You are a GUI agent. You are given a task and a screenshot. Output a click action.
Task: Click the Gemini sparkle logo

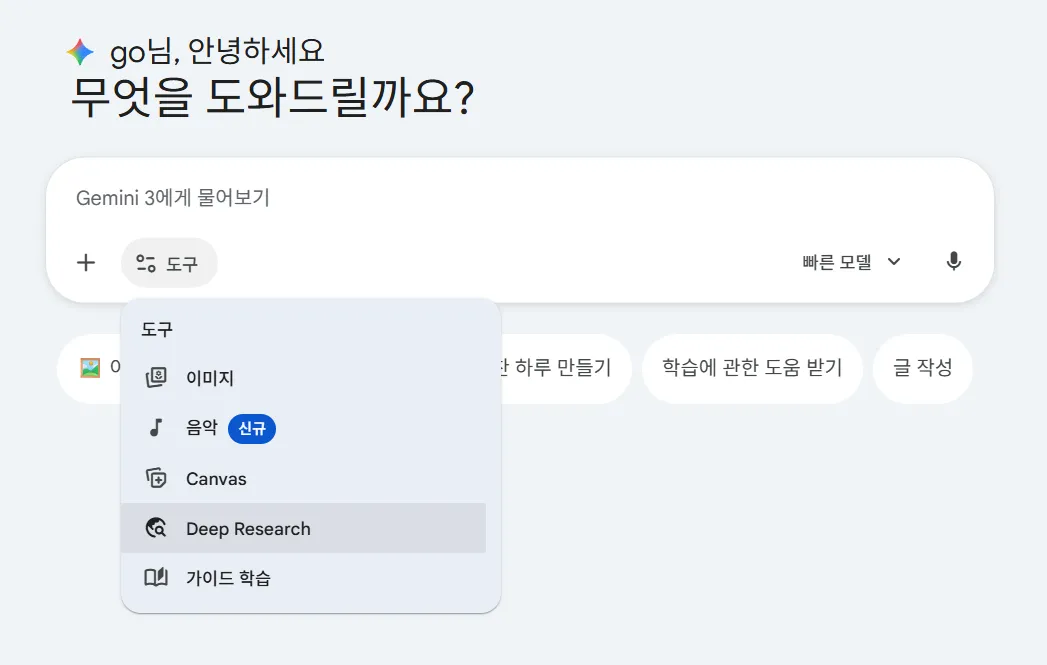pos(81,52)
